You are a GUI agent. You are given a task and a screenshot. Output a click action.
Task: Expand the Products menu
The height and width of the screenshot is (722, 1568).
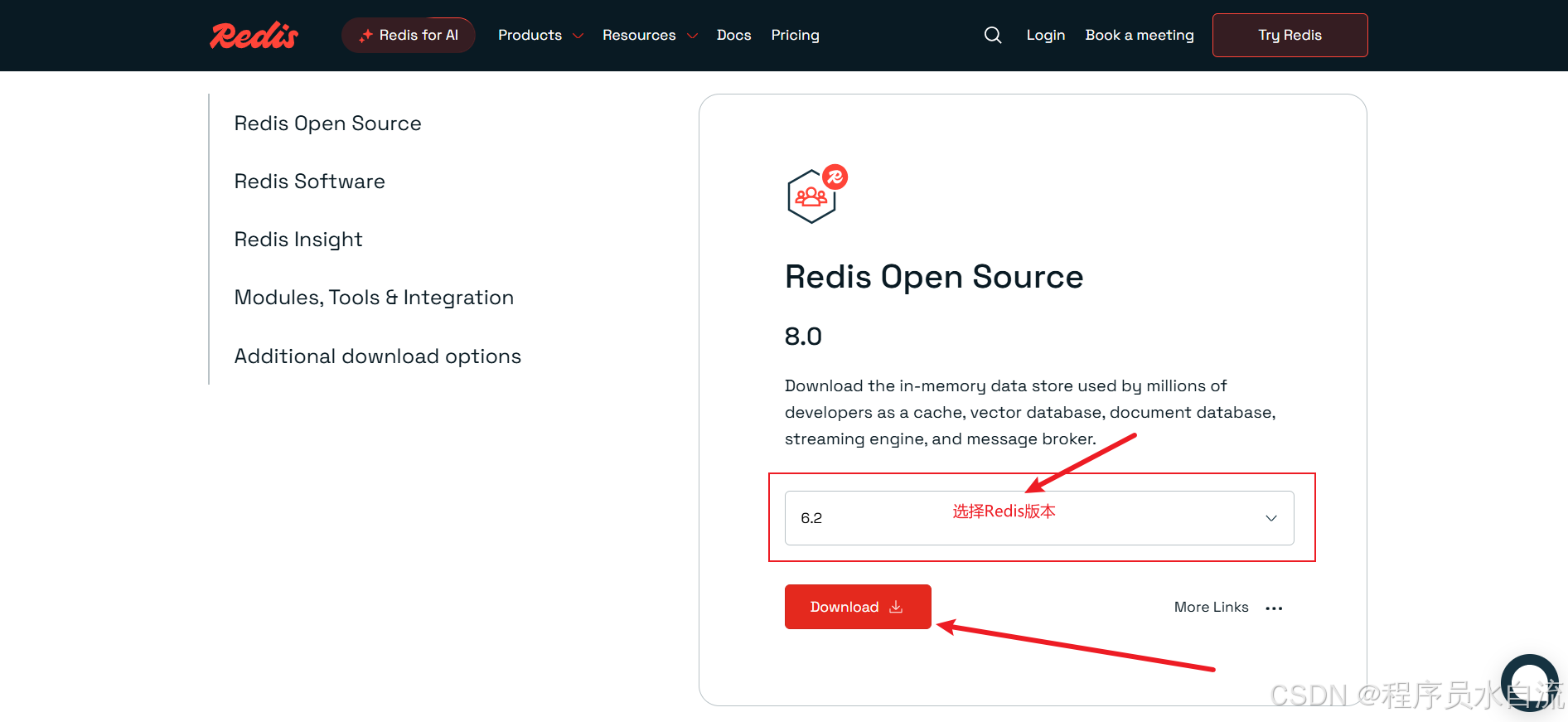(x=540, y=35)
